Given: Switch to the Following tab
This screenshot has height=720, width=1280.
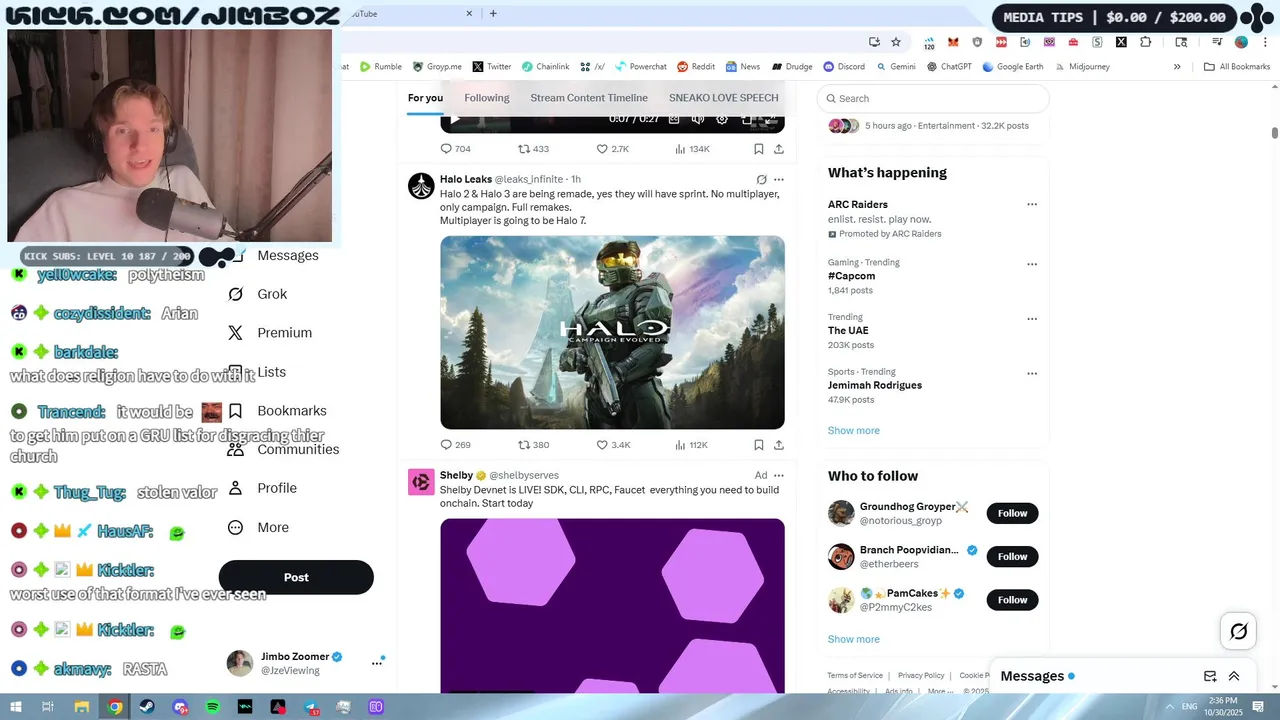Looking at the screenshot, I should point(487,98).
